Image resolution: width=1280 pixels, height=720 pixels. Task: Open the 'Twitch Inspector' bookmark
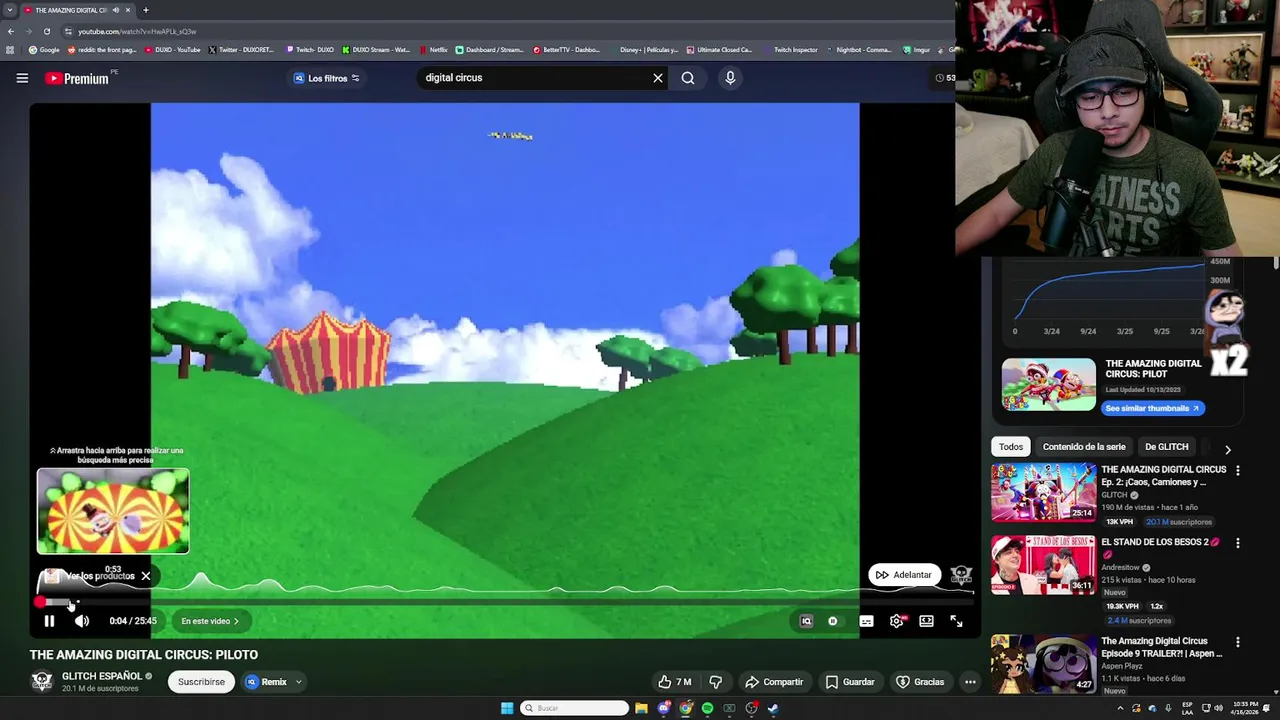point(791,49)
